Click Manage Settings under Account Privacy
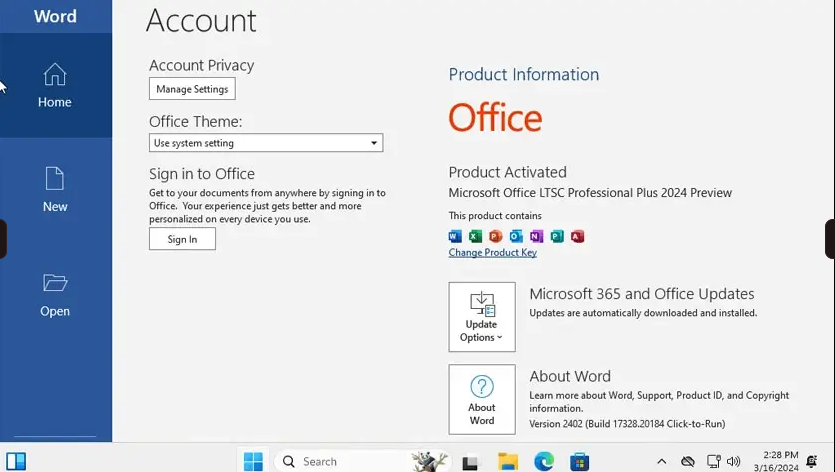 tap(192, 89)
